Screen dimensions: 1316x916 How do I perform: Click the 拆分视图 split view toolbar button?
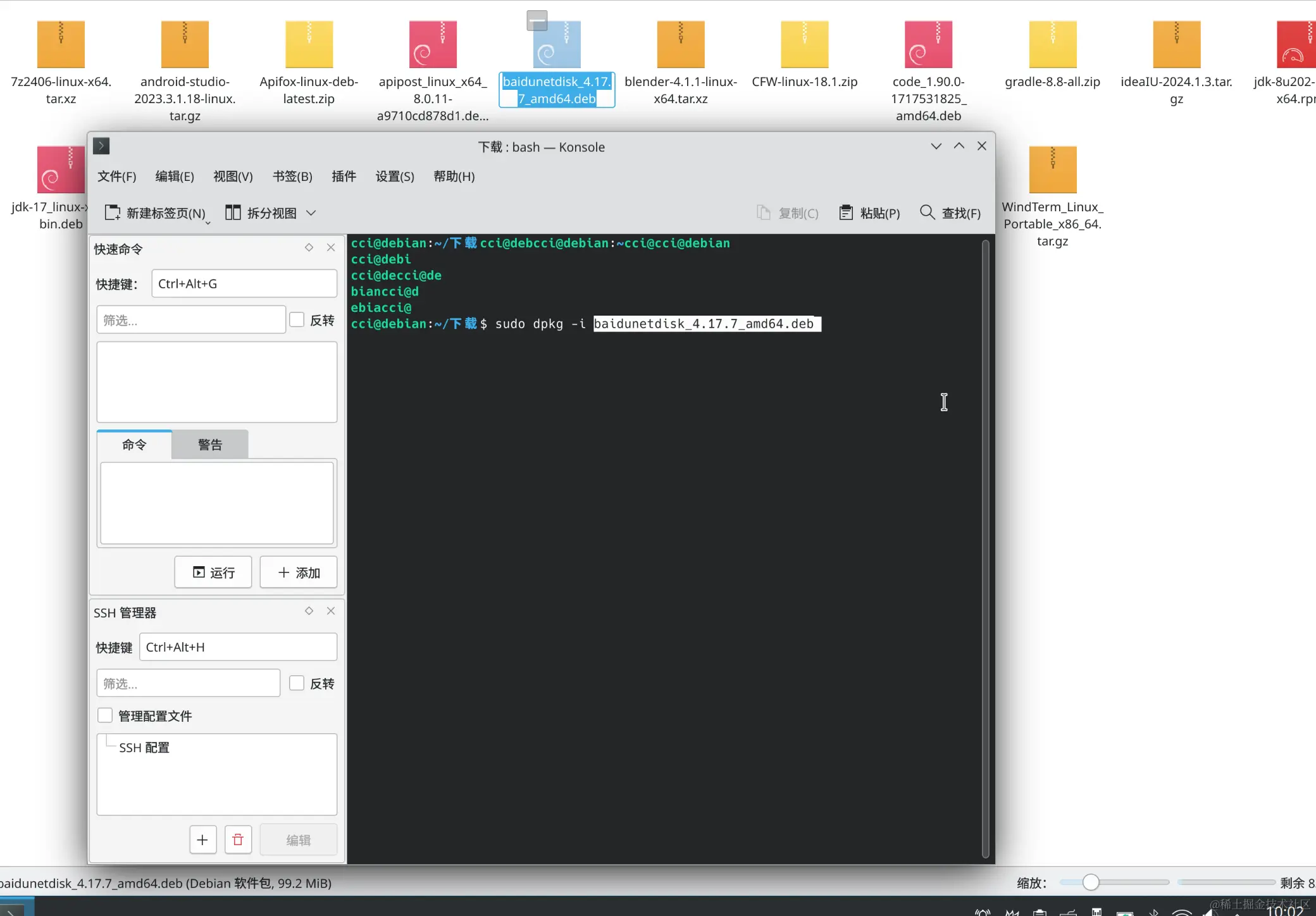point(261,213)
